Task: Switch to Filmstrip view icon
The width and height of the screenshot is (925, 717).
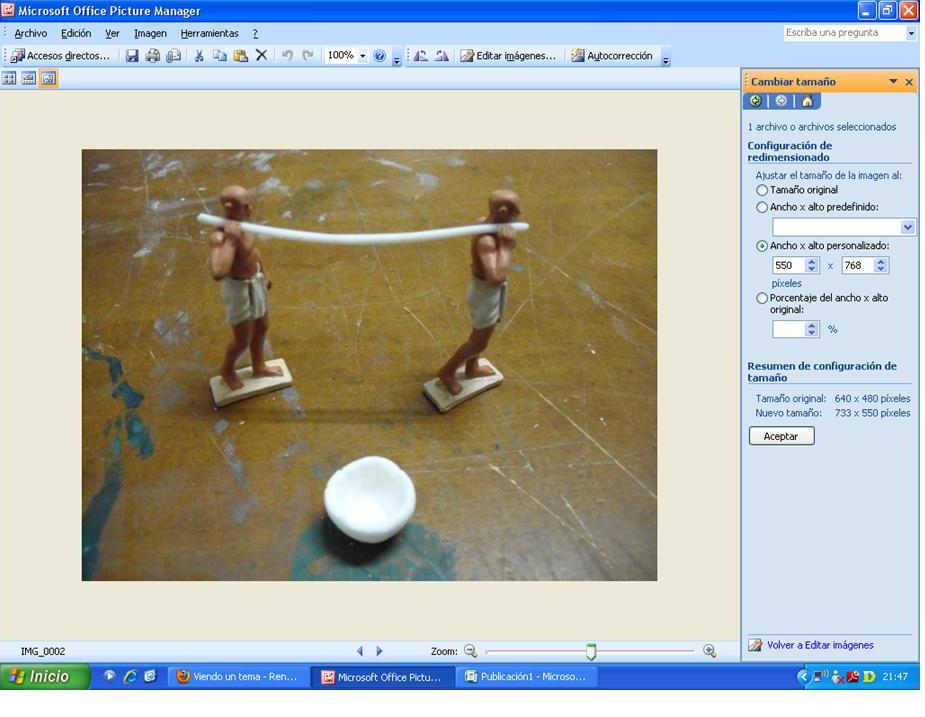Action: [28, 78]
